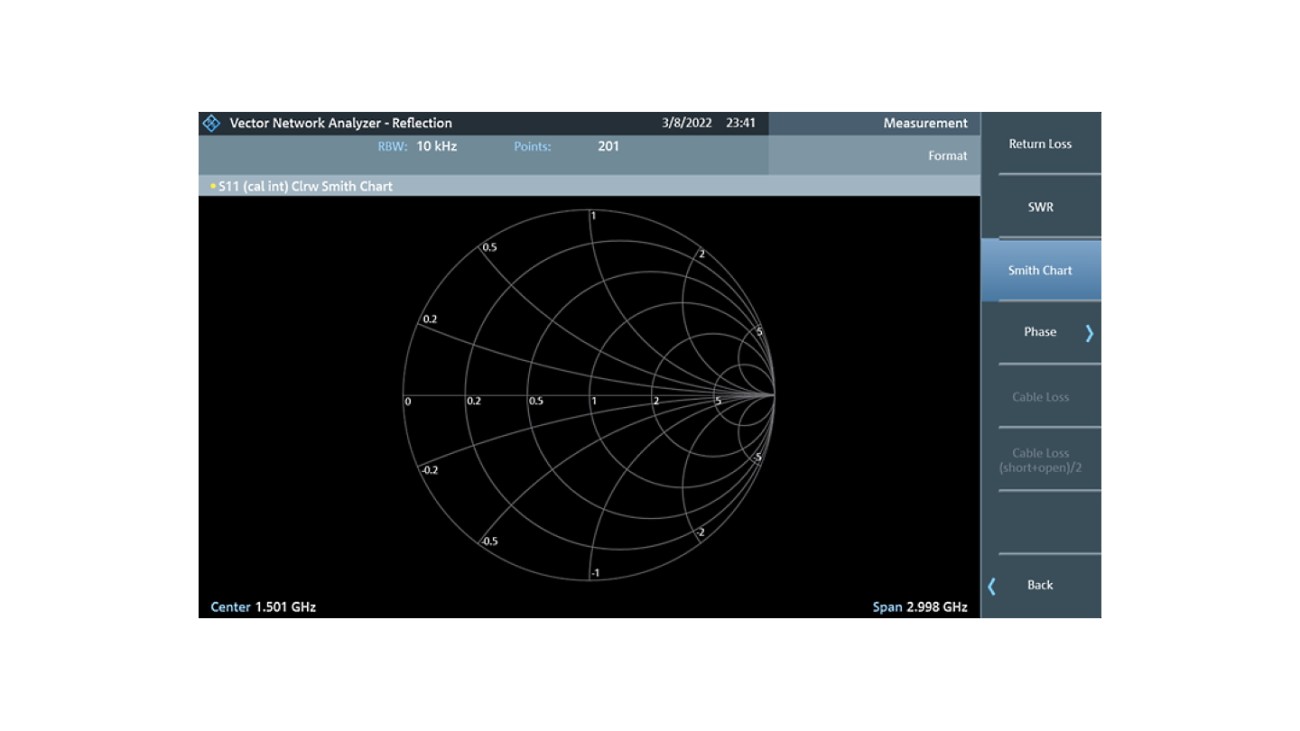Open the Measurement menu header

point(926,122)
